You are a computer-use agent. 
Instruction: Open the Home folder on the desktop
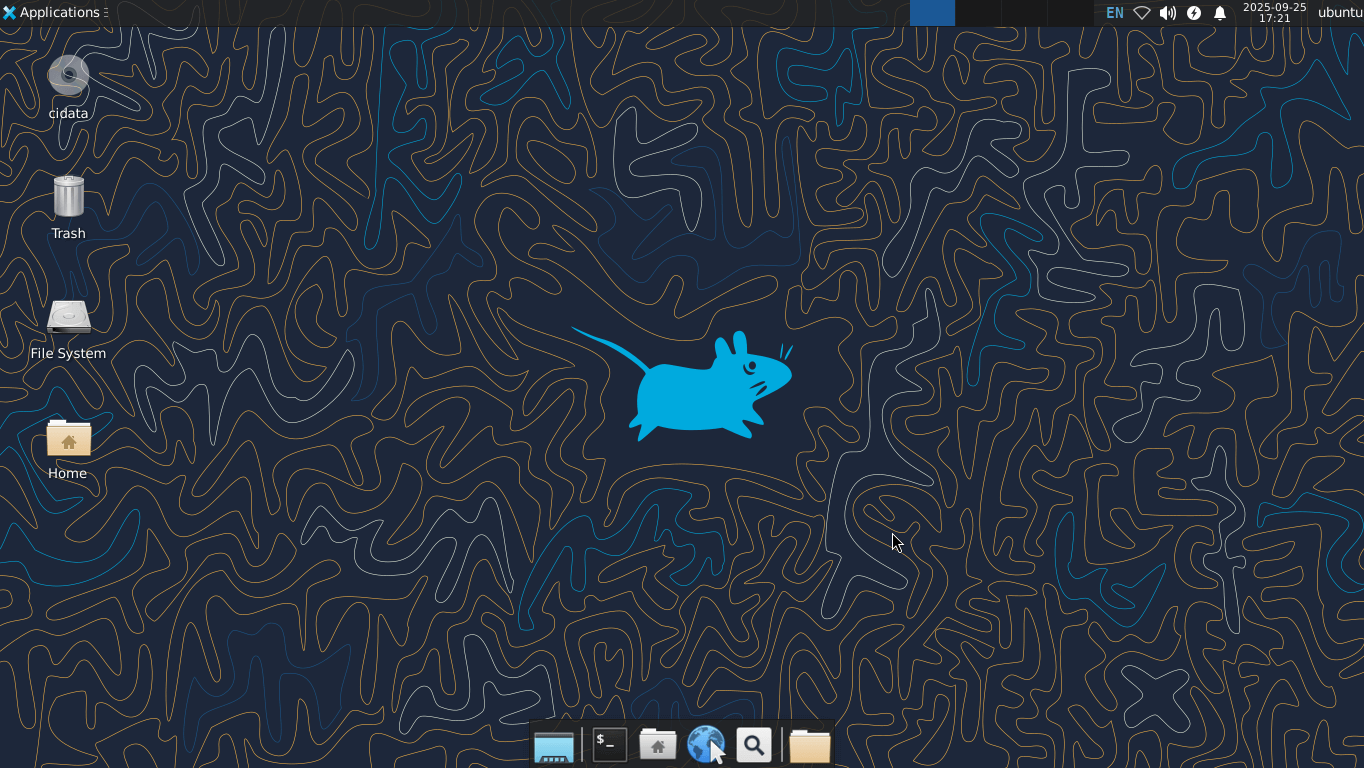pyautogui.click(x=67, y=440)
